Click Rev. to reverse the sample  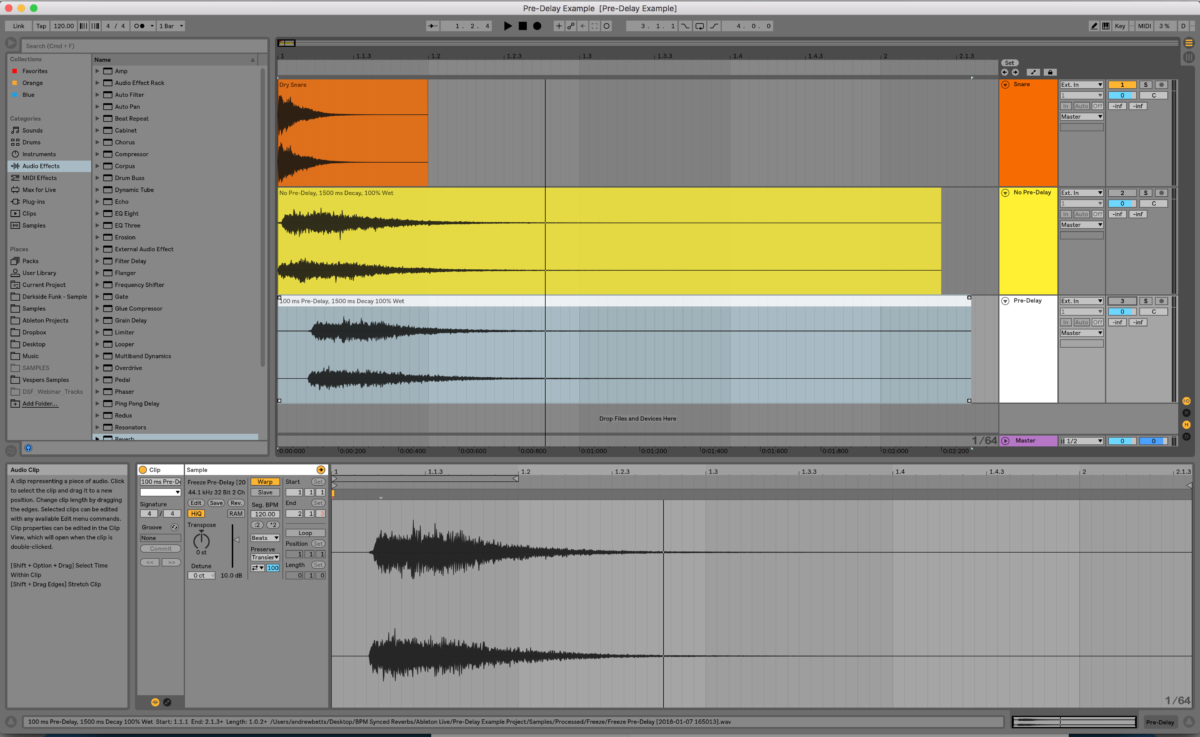pos(237,503)
